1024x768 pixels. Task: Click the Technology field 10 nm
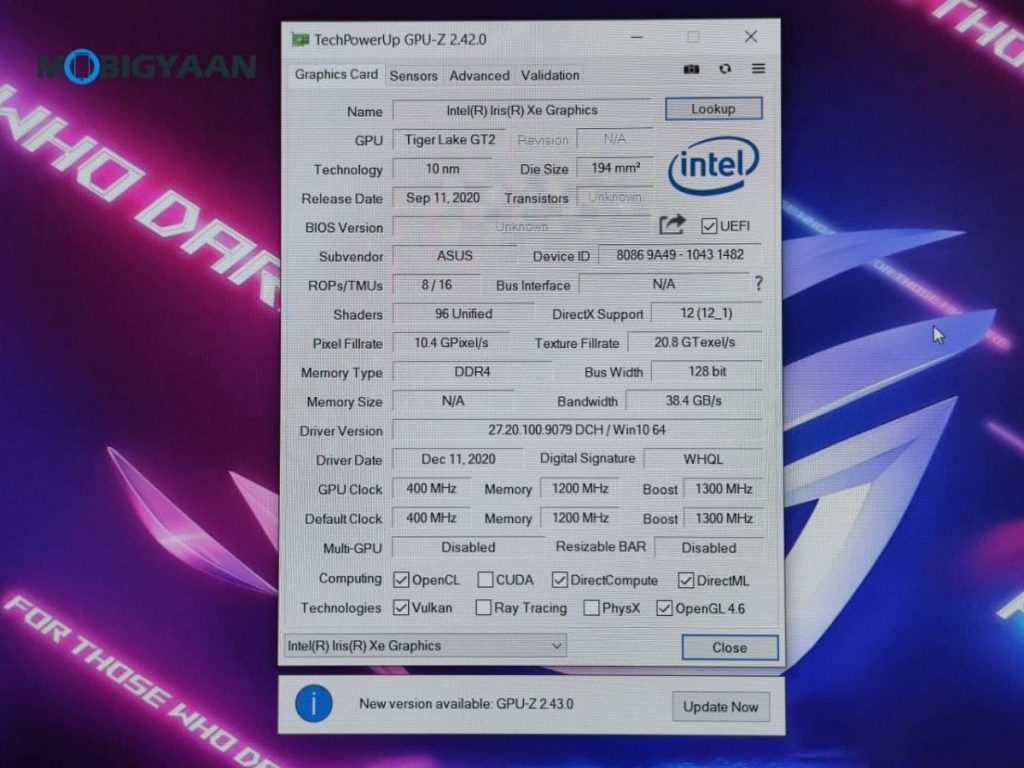click(x=442, y=168)
